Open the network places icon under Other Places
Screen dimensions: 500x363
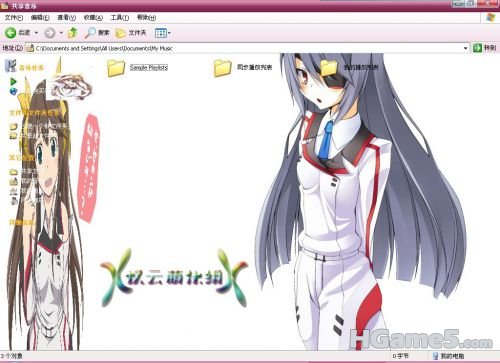tap(13, 201)
